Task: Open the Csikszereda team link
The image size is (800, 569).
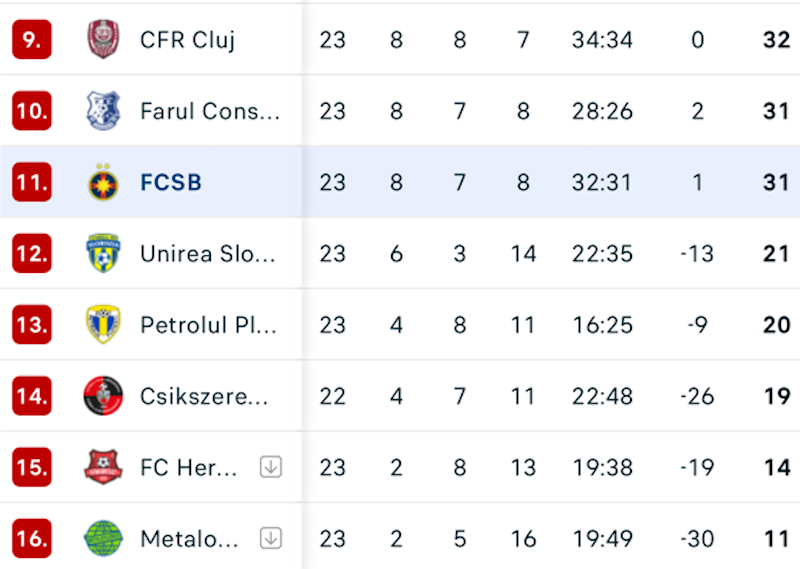Action: point(204,397)
